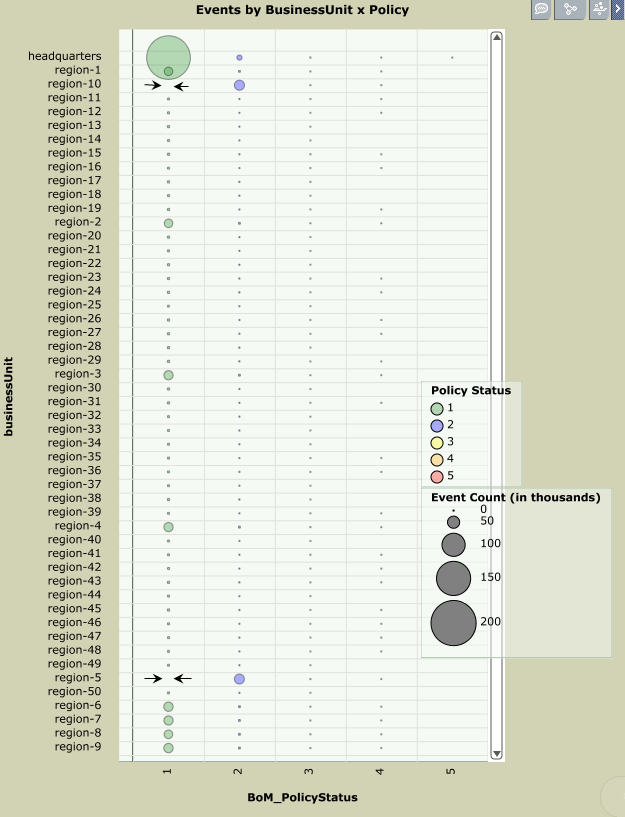The width and height of the screenshot is (625, 817).
Task: Click the region-10 status 2 blue bubble
Action: (239, 85)
